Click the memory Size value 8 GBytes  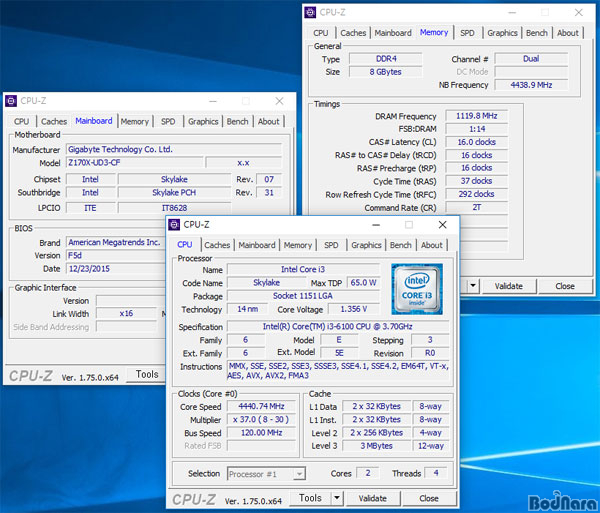(x=386, y=72)
